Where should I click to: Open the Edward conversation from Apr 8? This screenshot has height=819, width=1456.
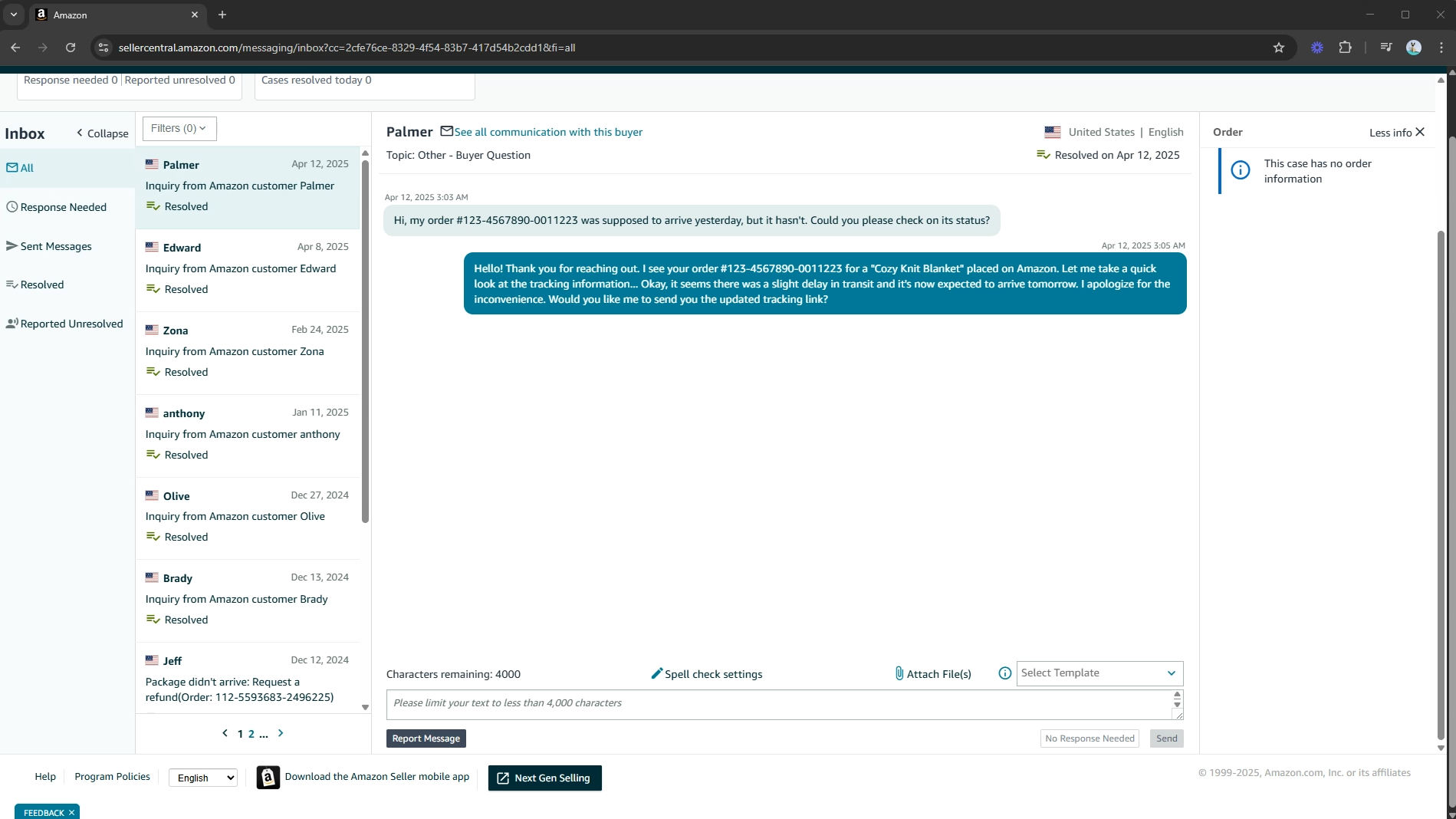pos(247,270)
